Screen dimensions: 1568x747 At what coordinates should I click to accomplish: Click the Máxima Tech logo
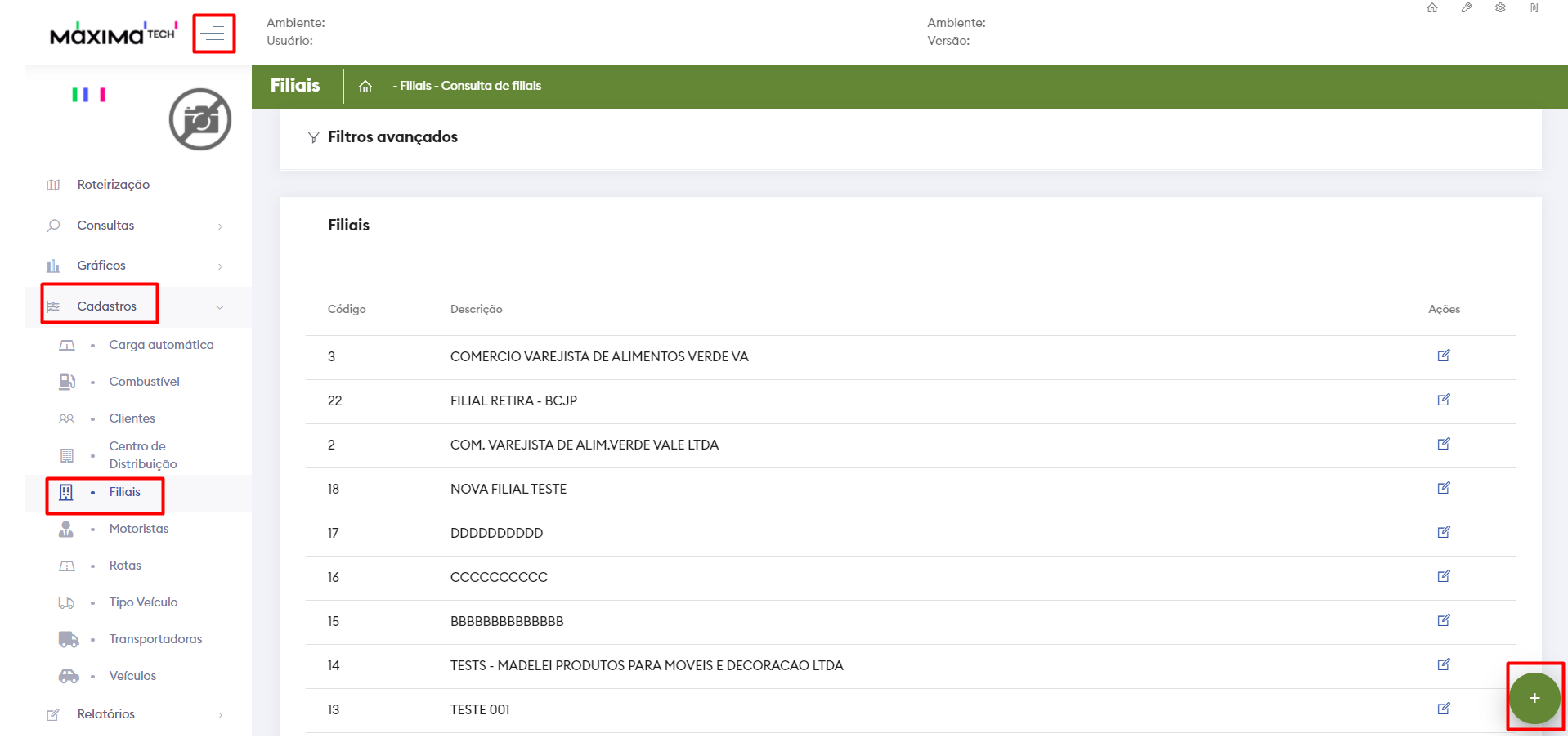click(x=113, y=34)
